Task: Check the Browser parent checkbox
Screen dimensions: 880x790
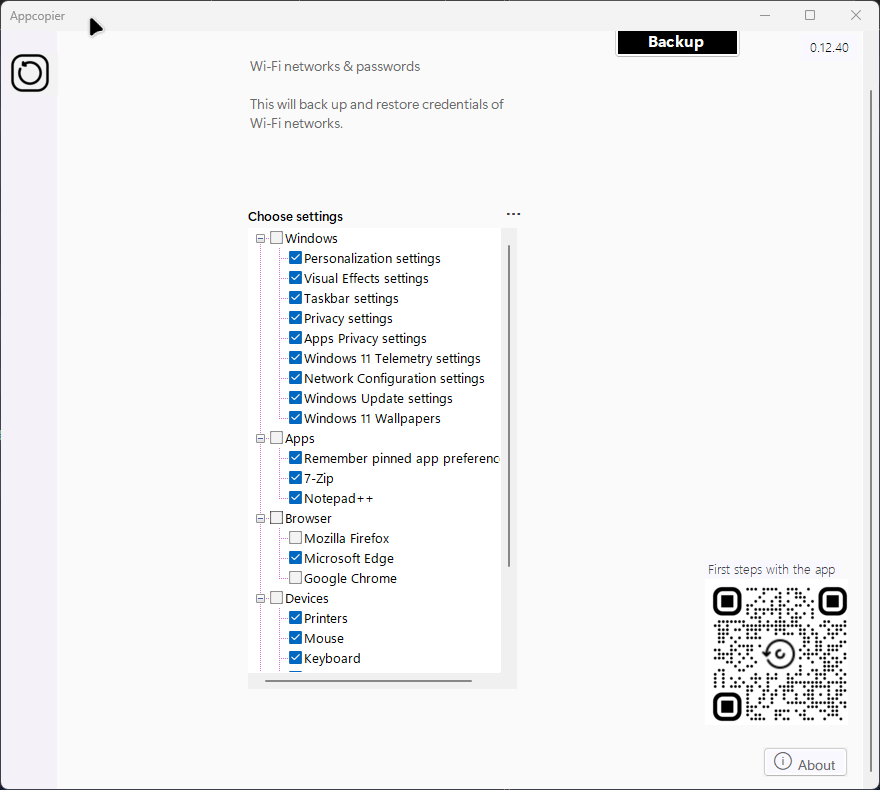Action: [x=276, y=518]
